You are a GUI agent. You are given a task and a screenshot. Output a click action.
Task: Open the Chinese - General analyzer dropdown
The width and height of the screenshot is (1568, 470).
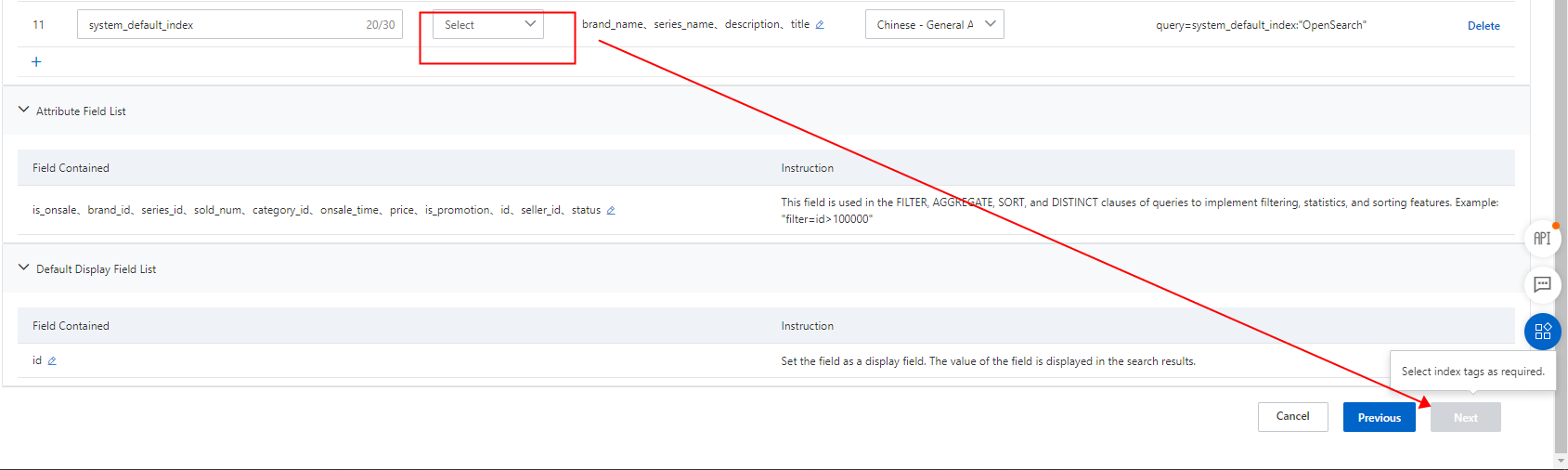click(x=934, y=24)
